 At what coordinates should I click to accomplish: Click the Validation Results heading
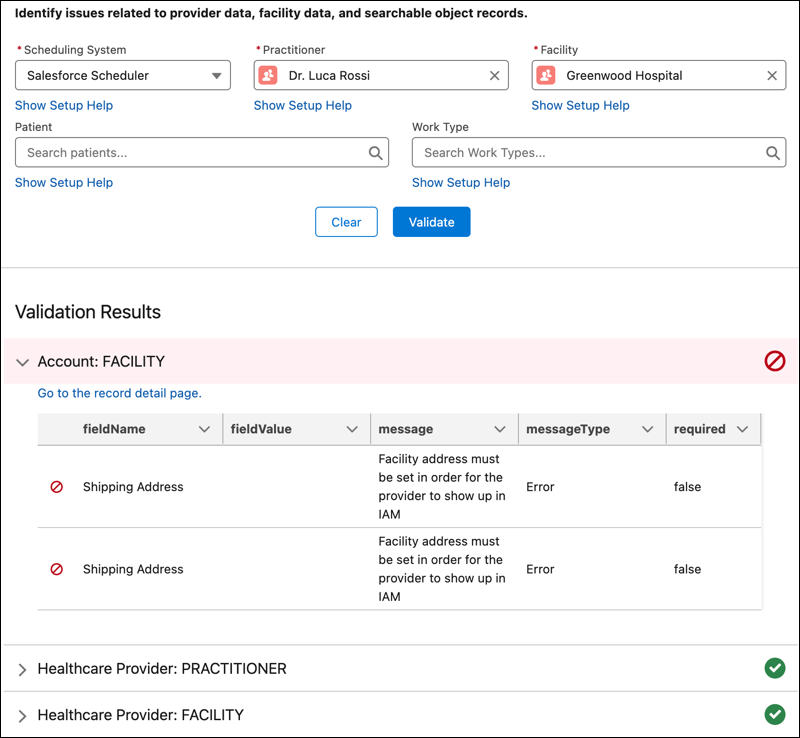tap(88, 312)
